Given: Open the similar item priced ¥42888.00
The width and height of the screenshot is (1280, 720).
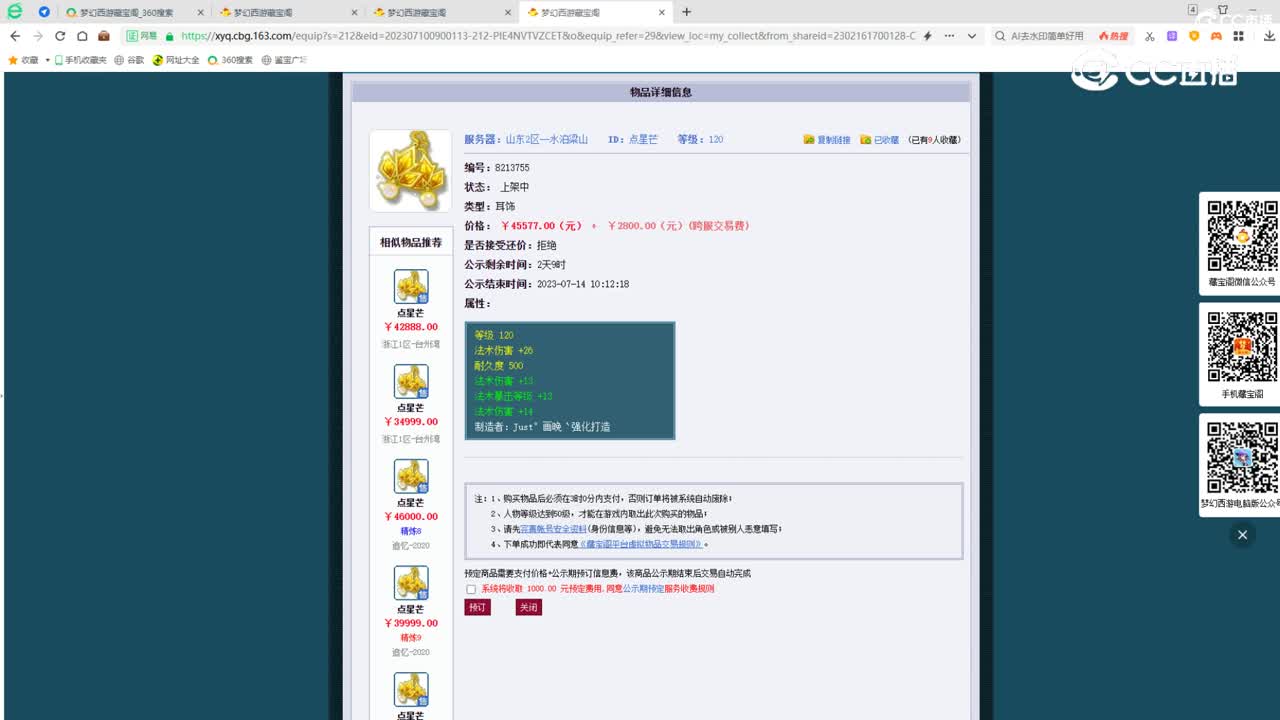Looking at the screenshot, I should [x=411, y=286].
